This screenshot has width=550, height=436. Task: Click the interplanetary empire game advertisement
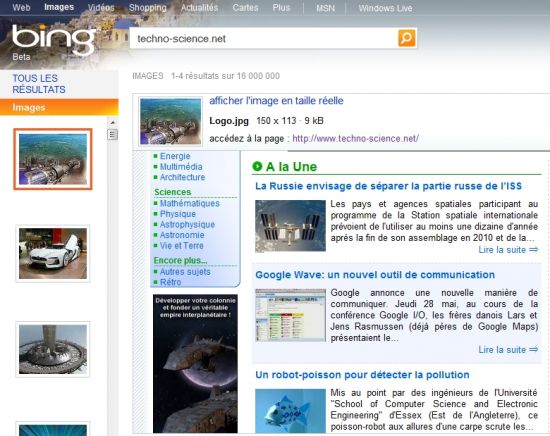(195, 363)
